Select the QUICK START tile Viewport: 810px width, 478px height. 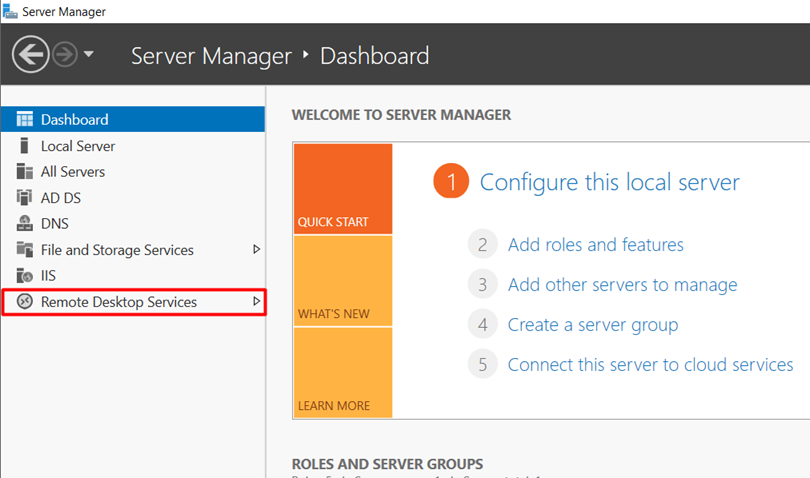coord(342,189)
